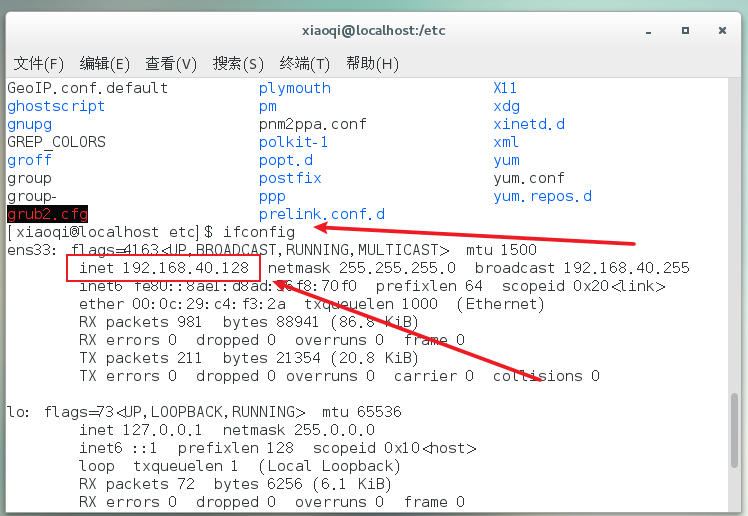
Task: Click the xinetd.d directory entry
Action: (529, 124)
